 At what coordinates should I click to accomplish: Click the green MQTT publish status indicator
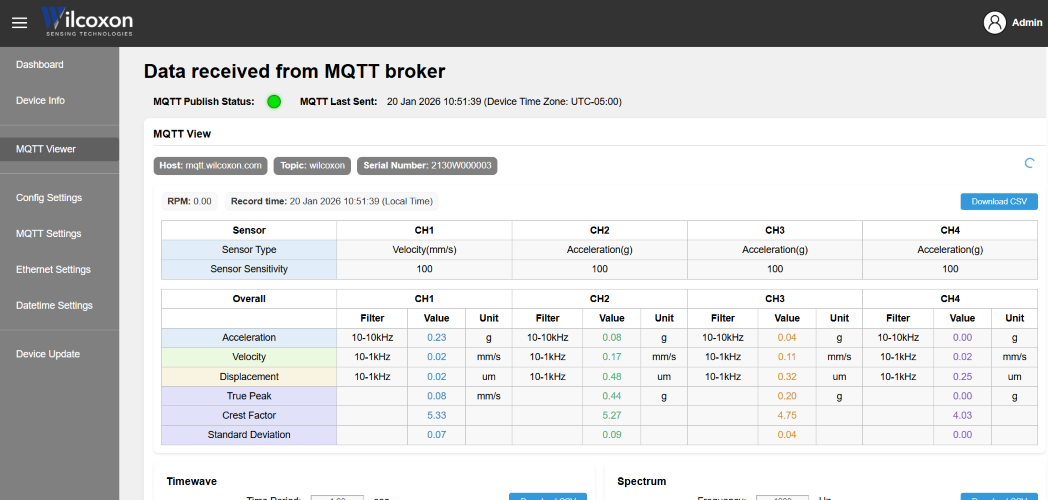[x=274, y=101]
